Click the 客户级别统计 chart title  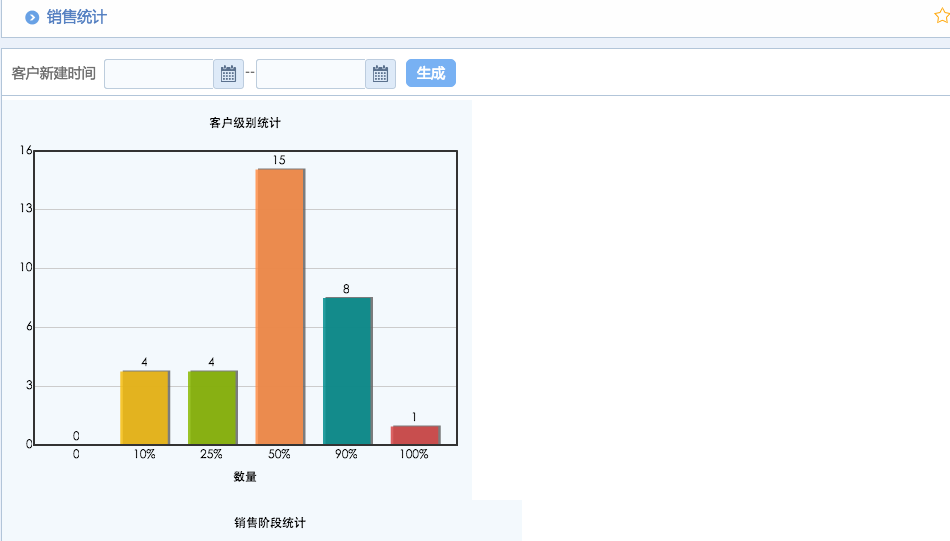[245, 123]
